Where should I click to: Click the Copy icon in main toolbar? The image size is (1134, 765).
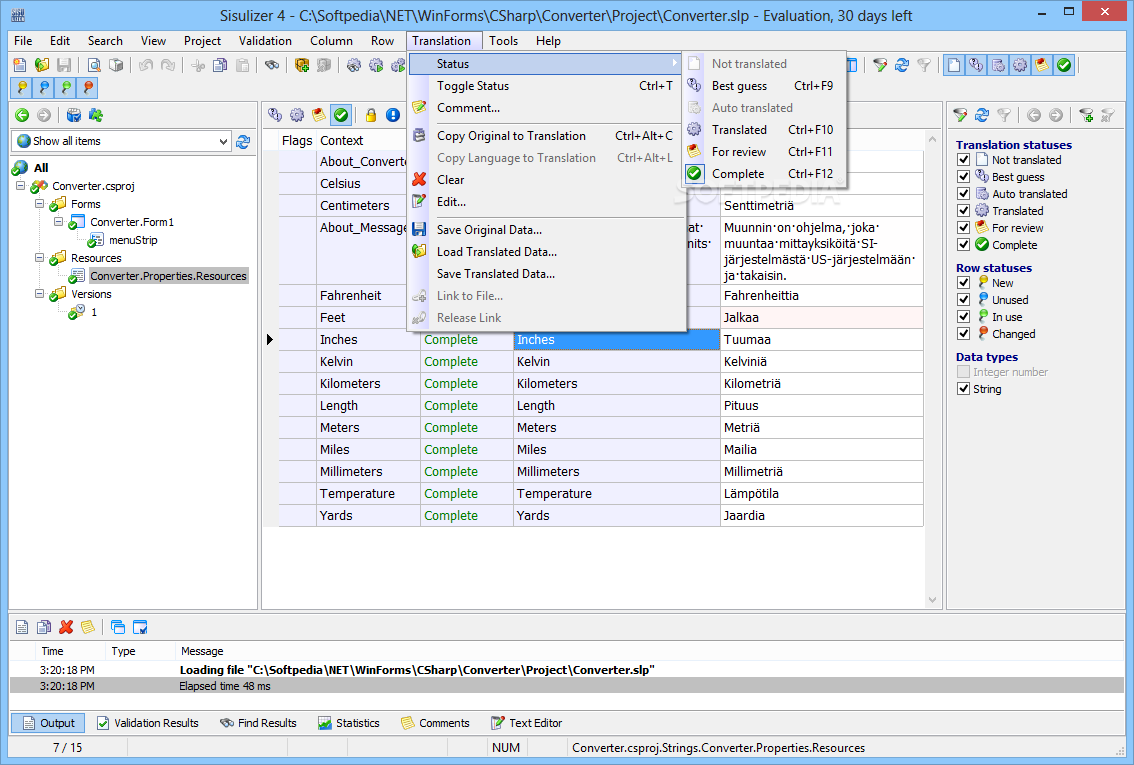(x=220, y=65)
